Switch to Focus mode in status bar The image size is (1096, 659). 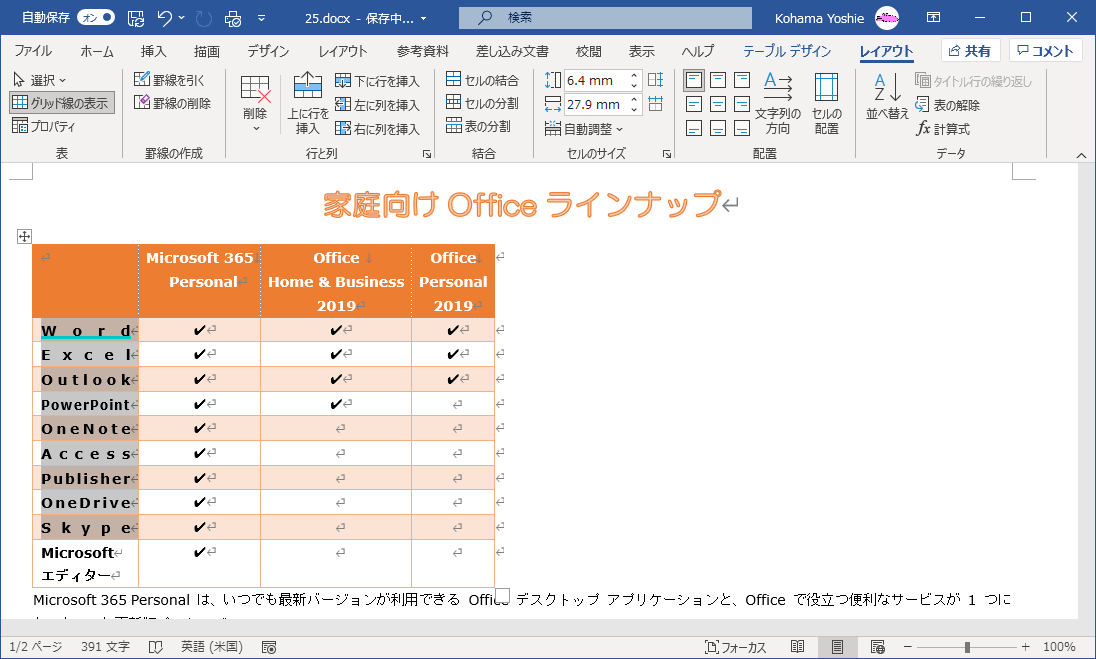pos(735,647)
